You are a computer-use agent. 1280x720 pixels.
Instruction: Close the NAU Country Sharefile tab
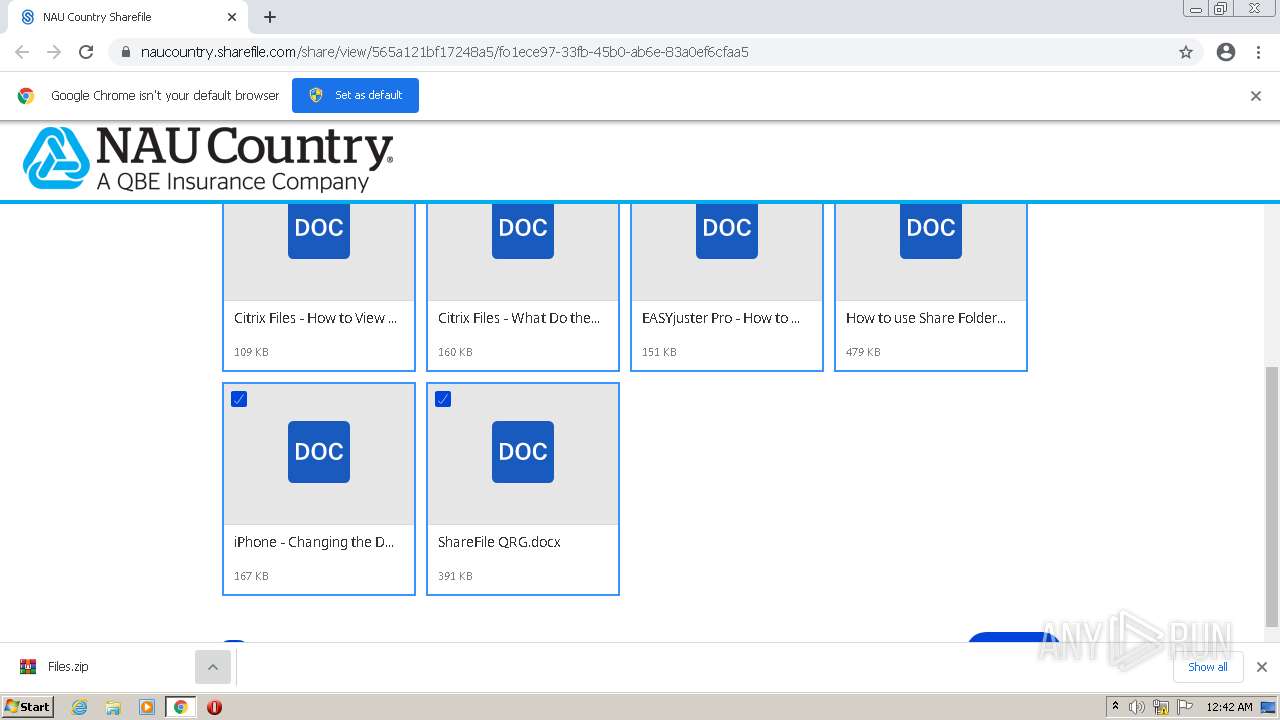[232, 17]
